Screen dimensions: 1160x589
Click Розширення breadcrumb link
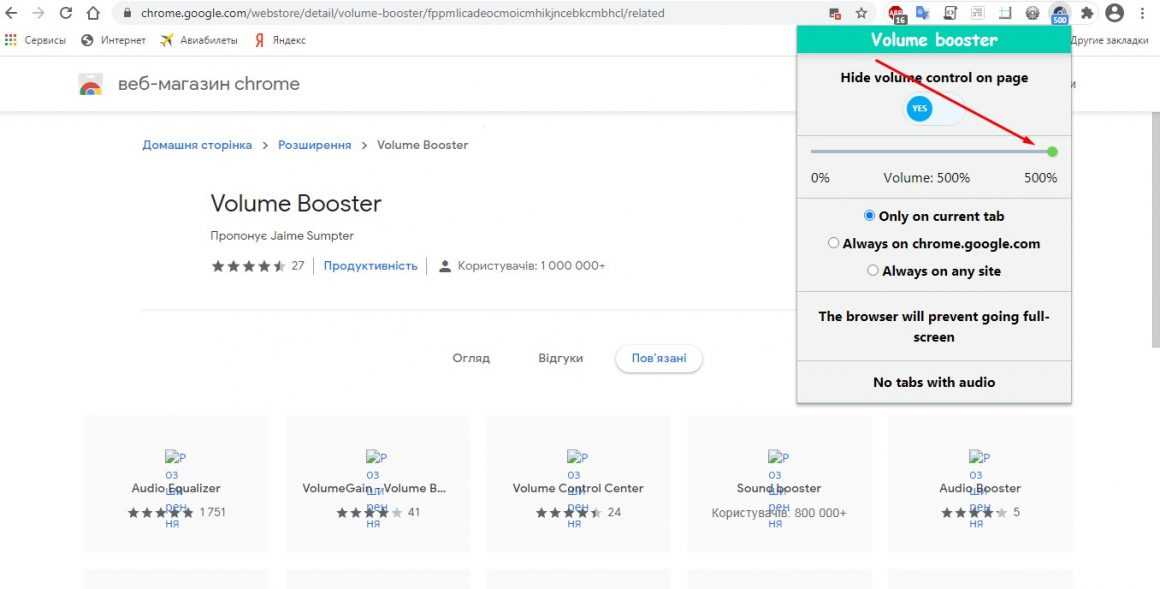click(x=314, y=145)
